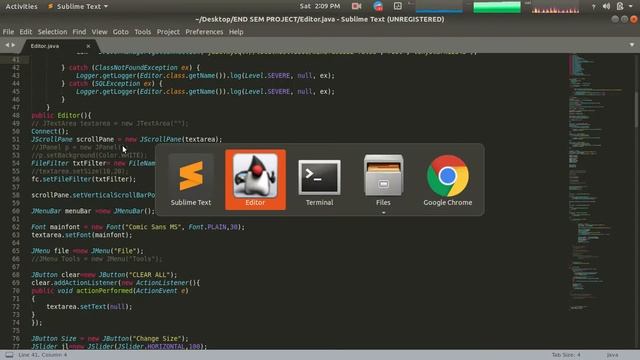640x360 pixels.
Task: Click the "CLEAR ALL" string in code
Action: [152, 275]
